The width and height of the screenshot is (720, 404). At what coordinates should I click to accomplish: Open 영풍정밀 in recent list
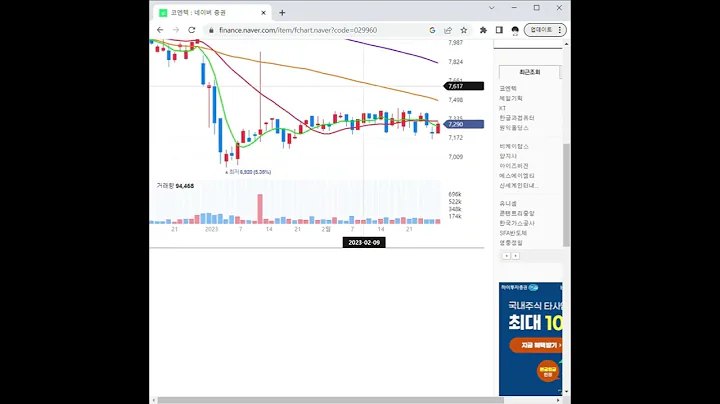coord(511,243)
